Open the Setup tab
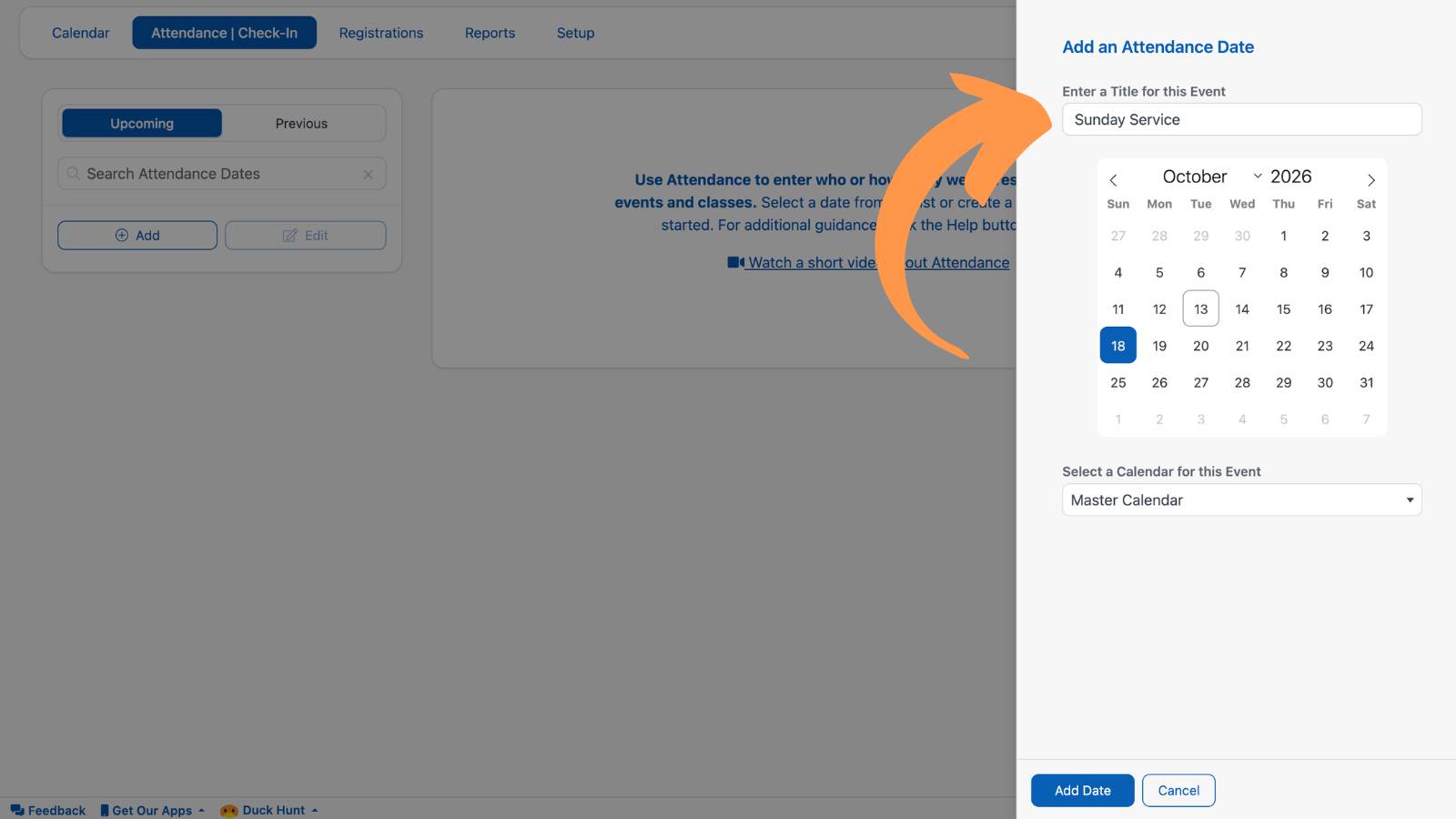Screen dimensions: 1456x819 pyautogui.click(x=575, y=33)
